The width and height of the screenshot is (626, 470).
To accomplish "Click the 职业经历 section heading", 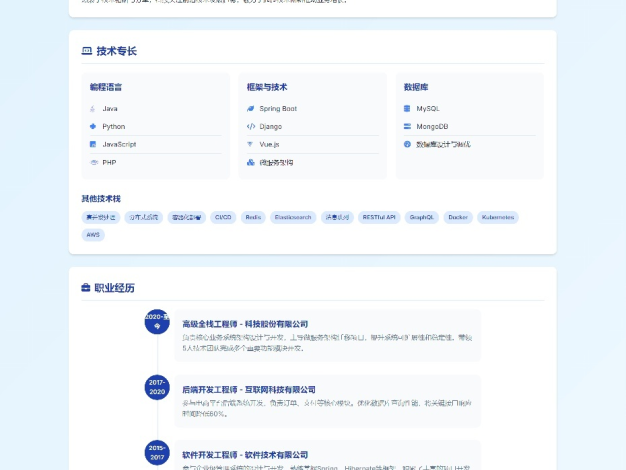I will (115, 288).
